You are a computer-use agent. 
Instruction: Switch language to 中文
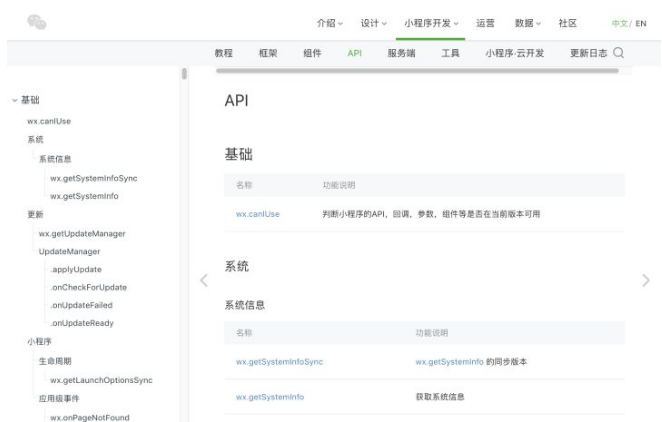pyautogui.click(x=619, y=24)
